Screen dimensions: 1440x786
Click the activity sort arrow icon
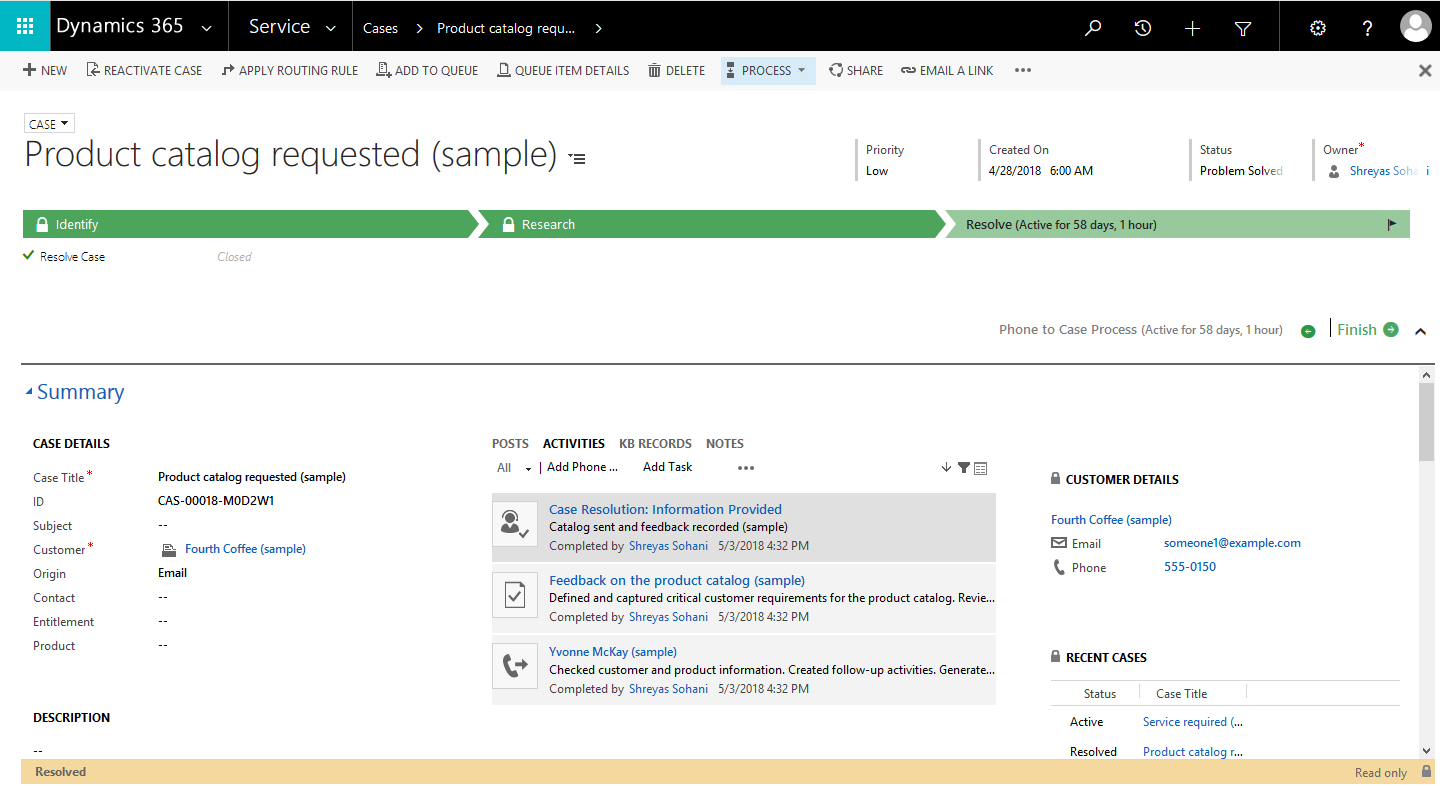point(946,467)
